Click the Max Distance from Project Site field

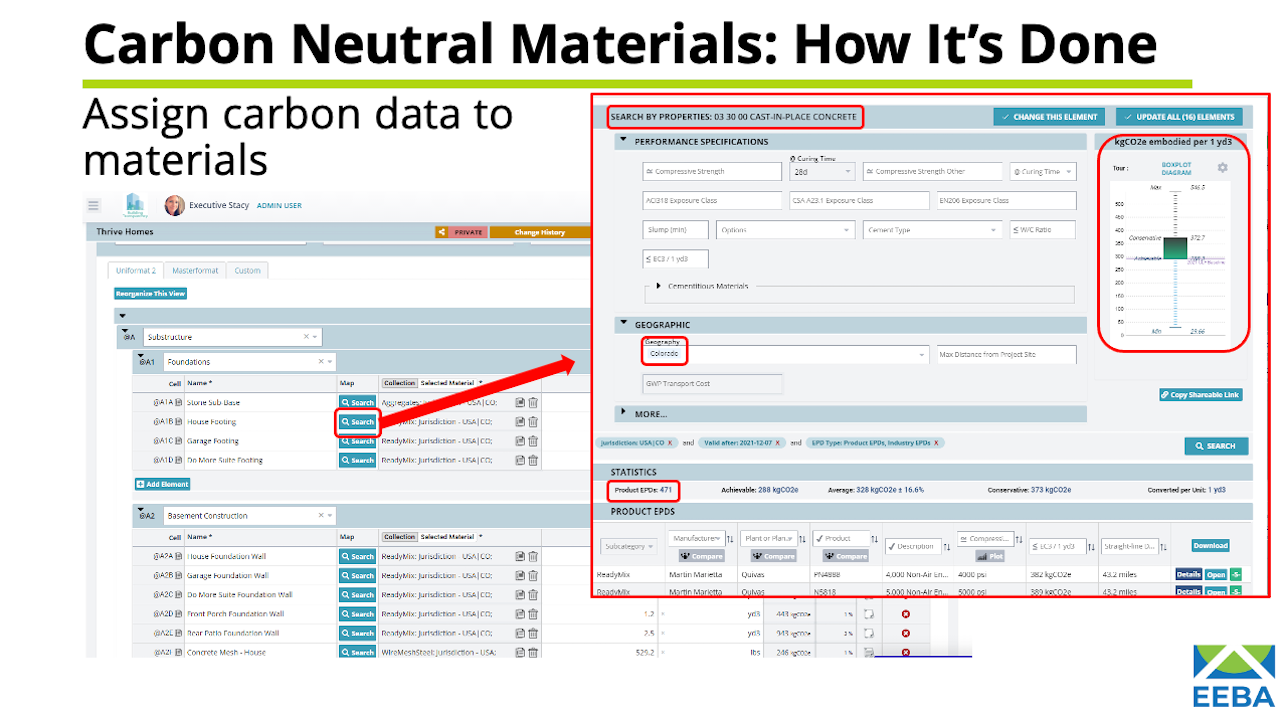pyautogui.click(x=1005, y=355)
